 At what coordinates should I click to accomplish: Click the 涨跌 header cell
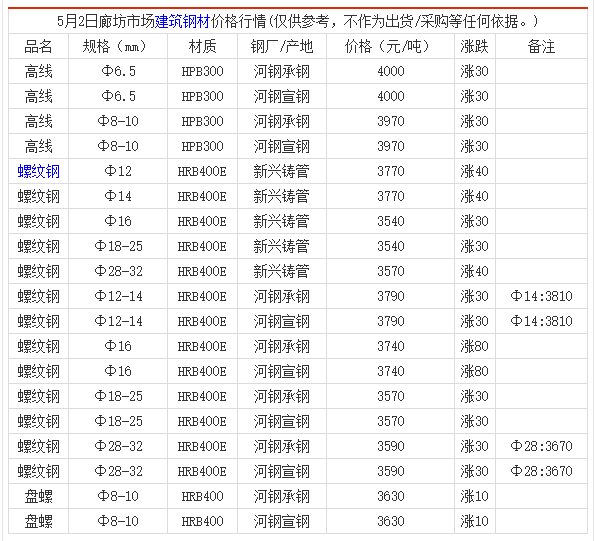(x=475, y=46)
